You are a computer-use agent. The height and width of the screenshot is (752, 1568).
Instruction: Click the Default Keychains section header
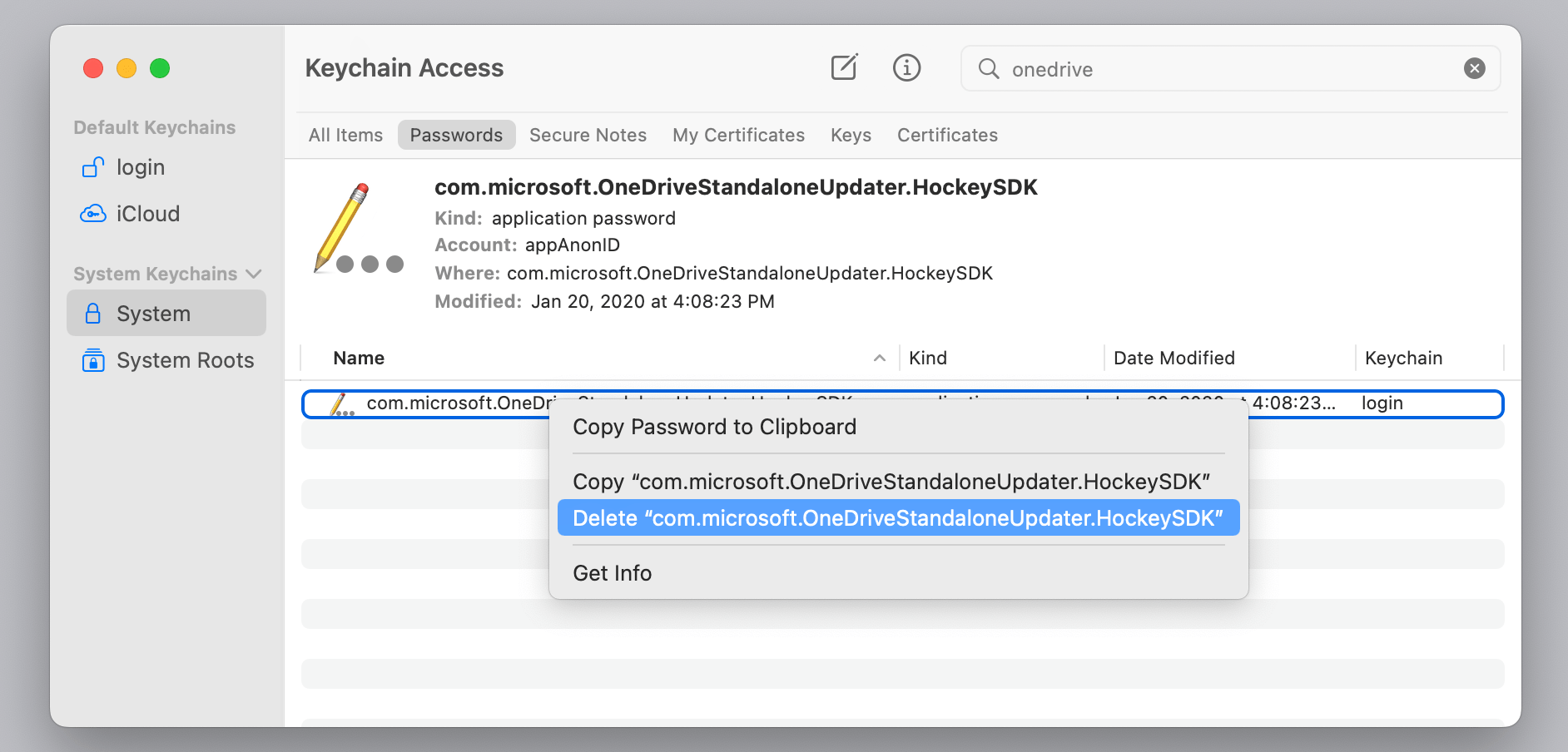pyautogui.click(x=155, y=127)
